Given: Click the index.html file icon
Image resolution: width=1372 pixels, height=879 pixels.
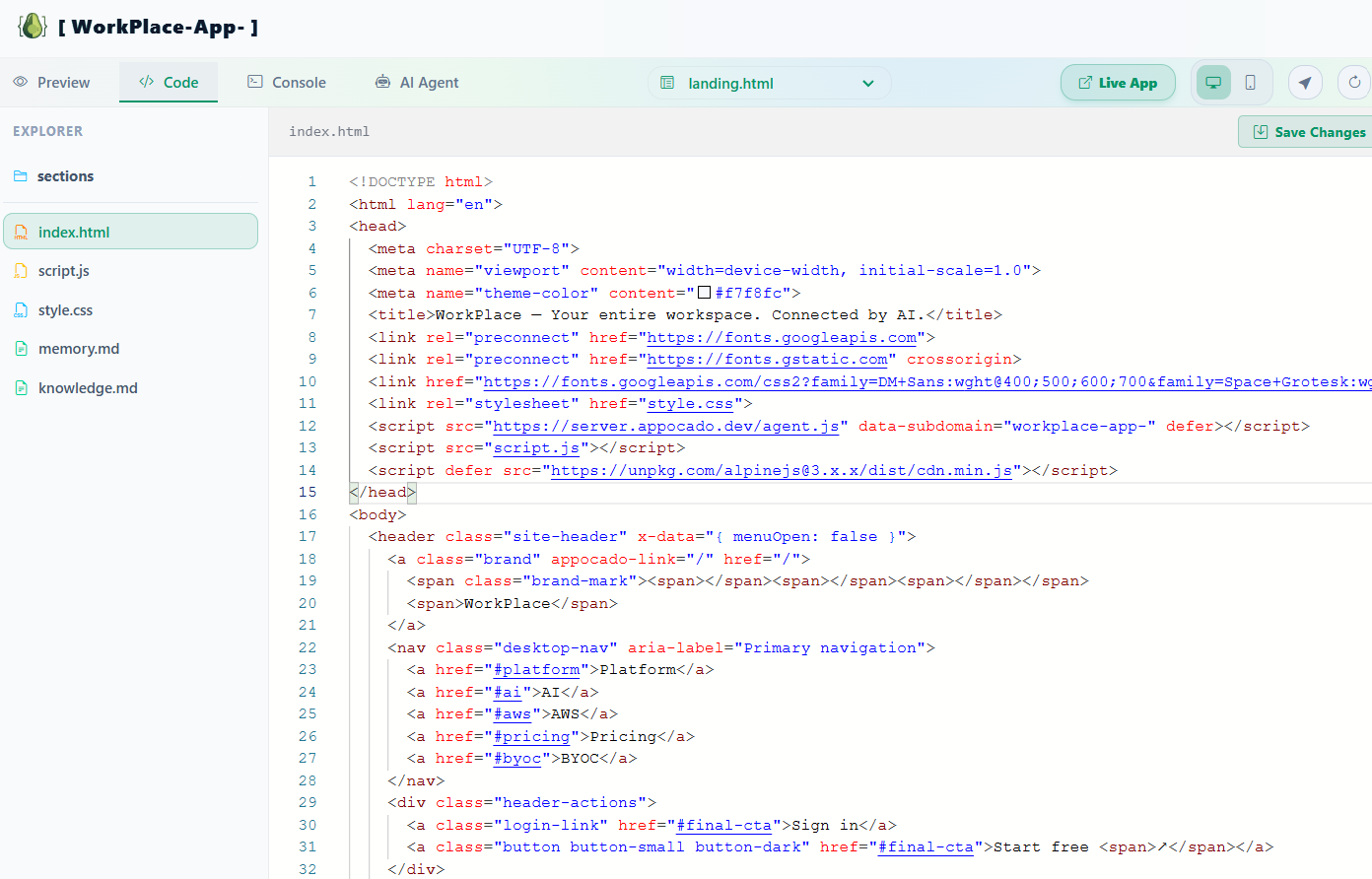Looking at the screenshot, I should click(x=21, y=232).
